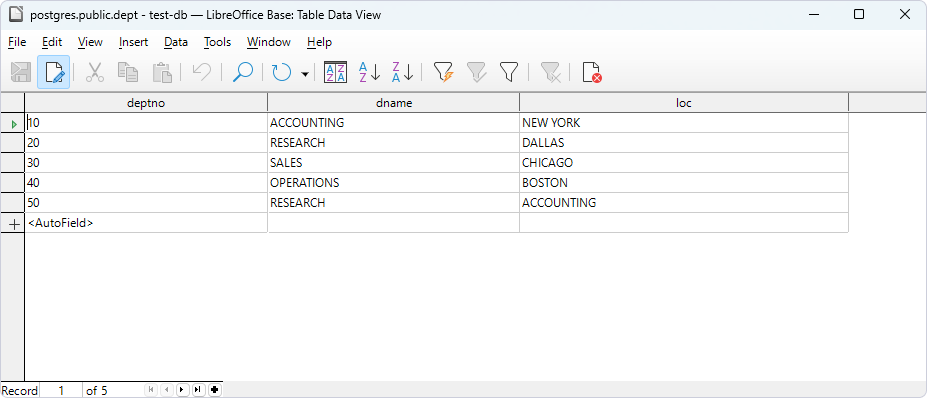The height and width of the screenshot is (398, 927).
Task: Select the row header of deptno 20
Action: pos(12,143)
